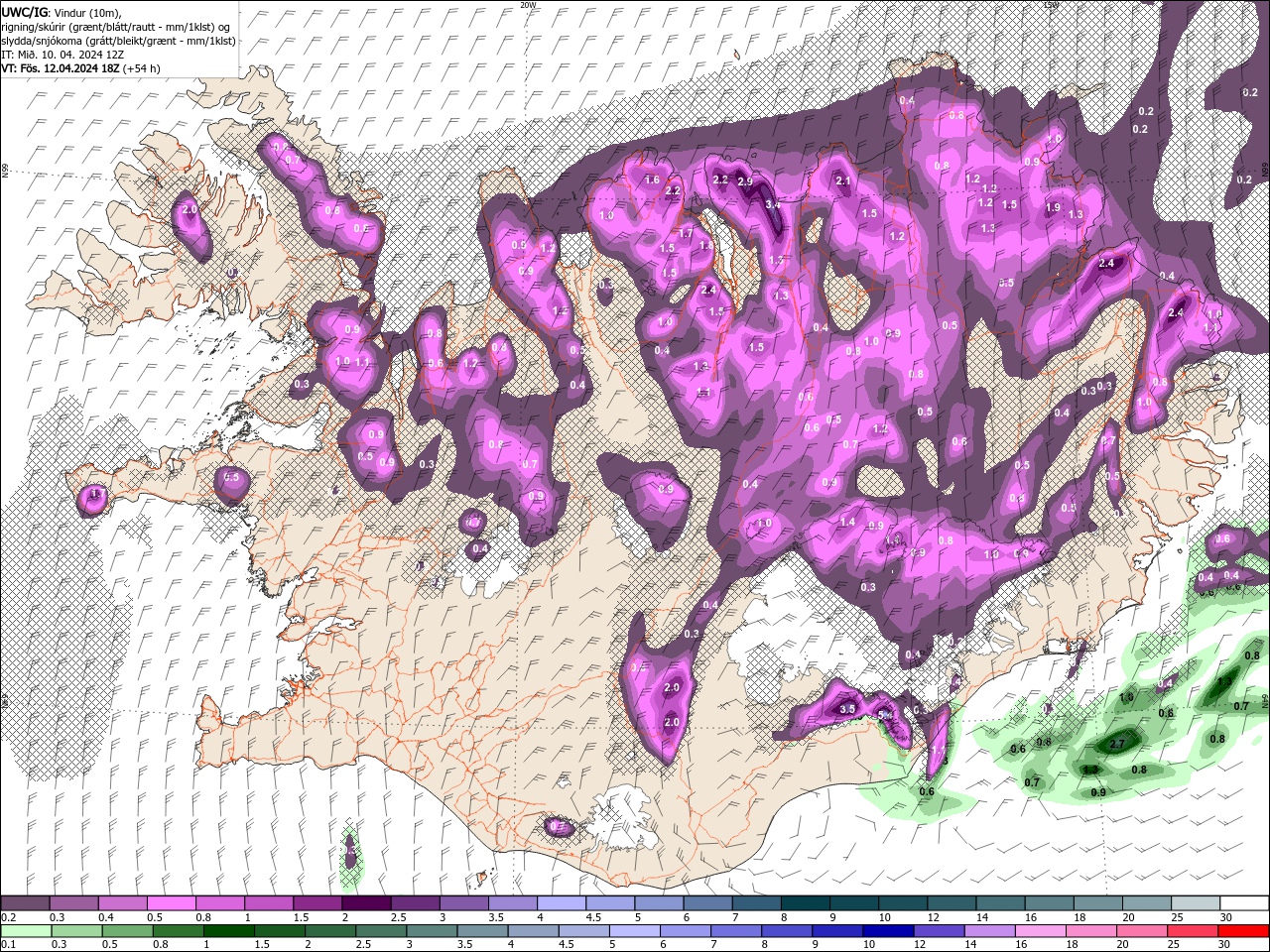Viewport: 1270px width, 952px height.
Task: Click the dark teal 8 swatch in snow legend
Action: point(805,903)
